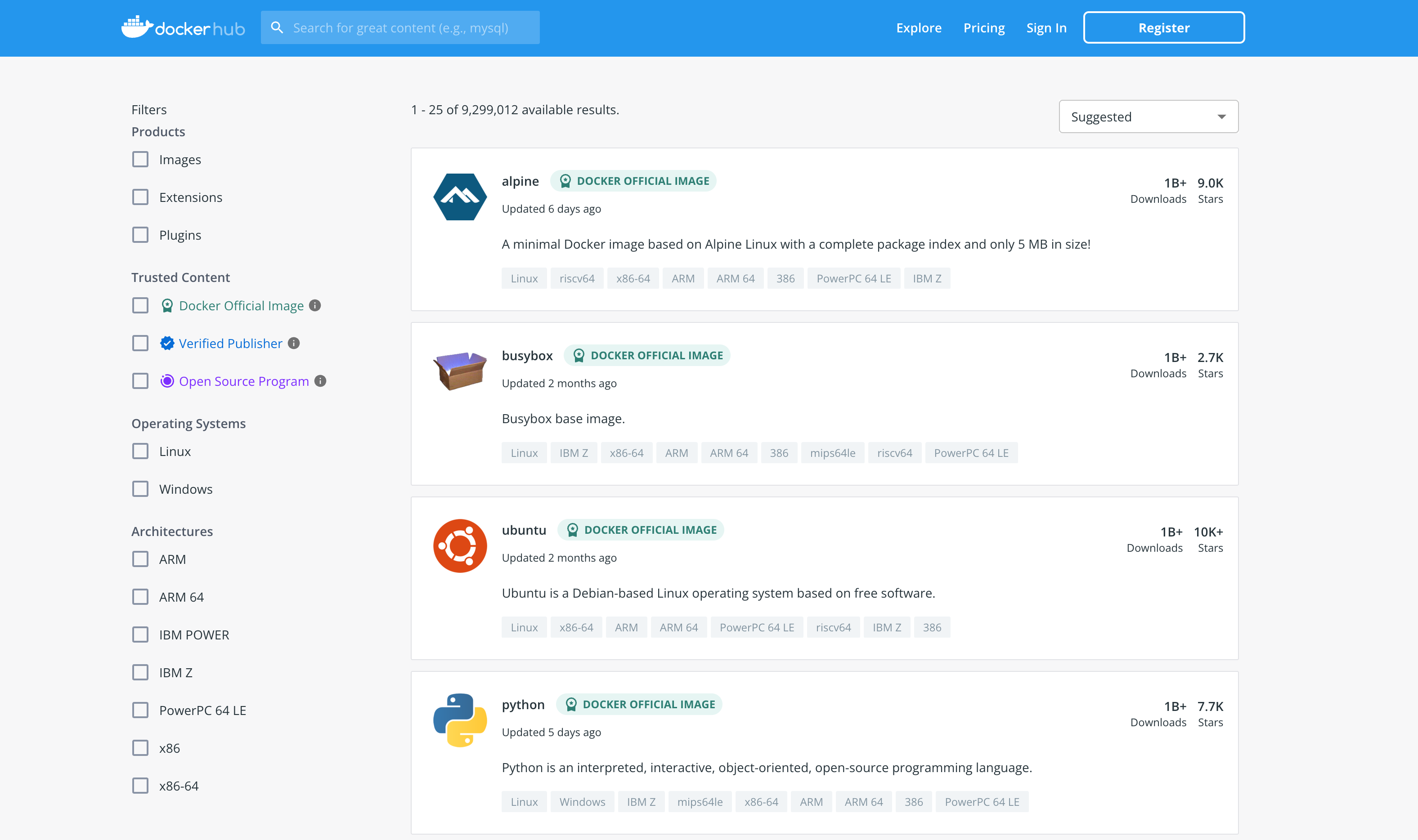Click Sign In
The width and height of the screenshot is (1418, 840).
click(x=1046, y=28)
